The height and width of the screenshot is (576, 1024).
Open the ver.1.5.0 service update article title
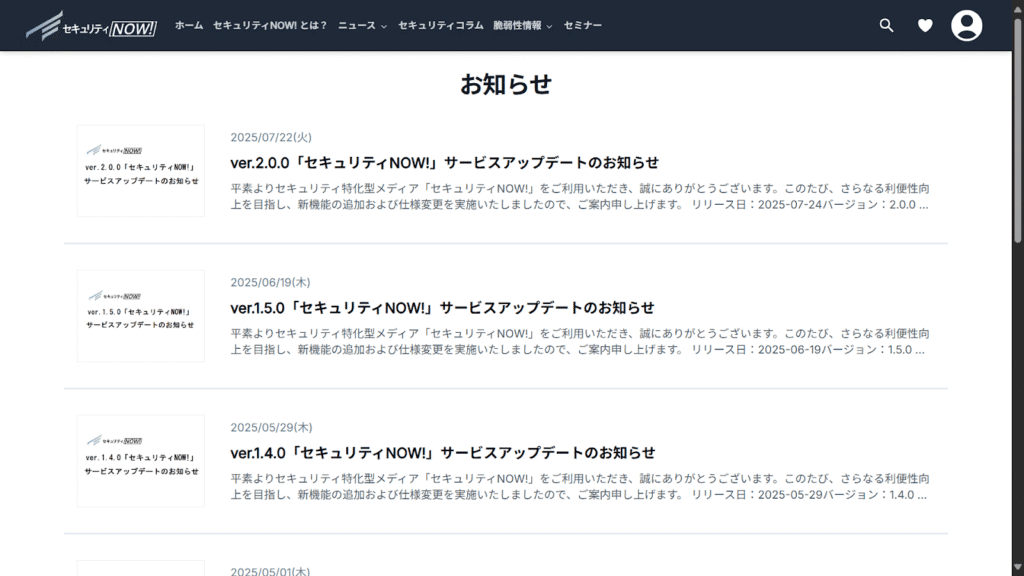point(442,308)
